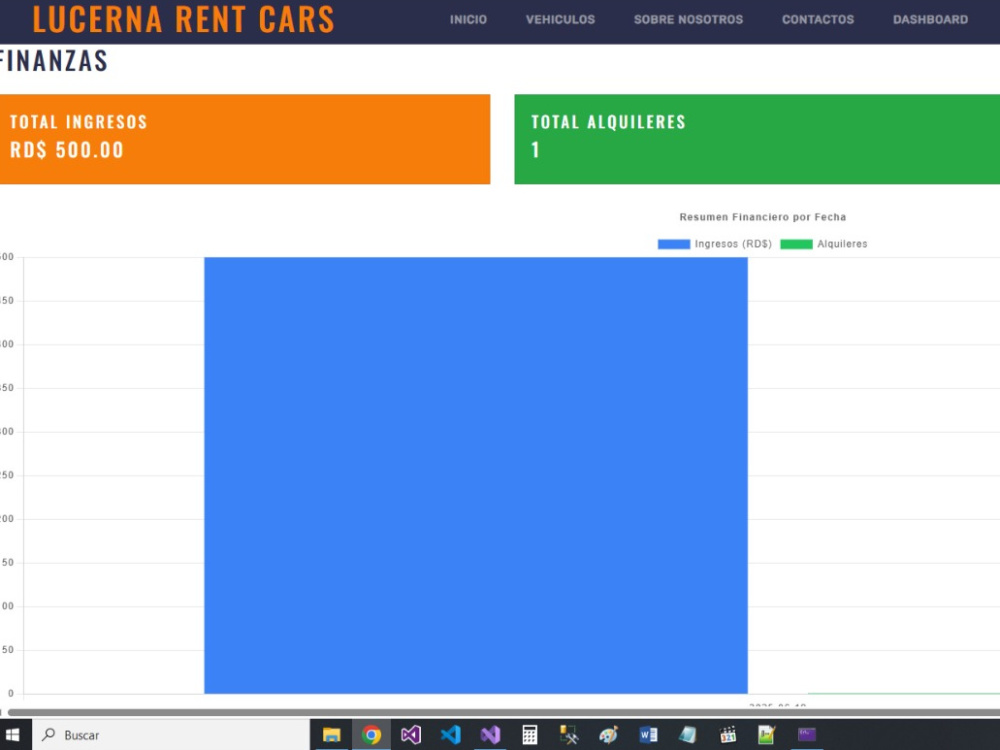
Task: Click the Buscar taskbar search box
Action: click(x=171, y=735)
